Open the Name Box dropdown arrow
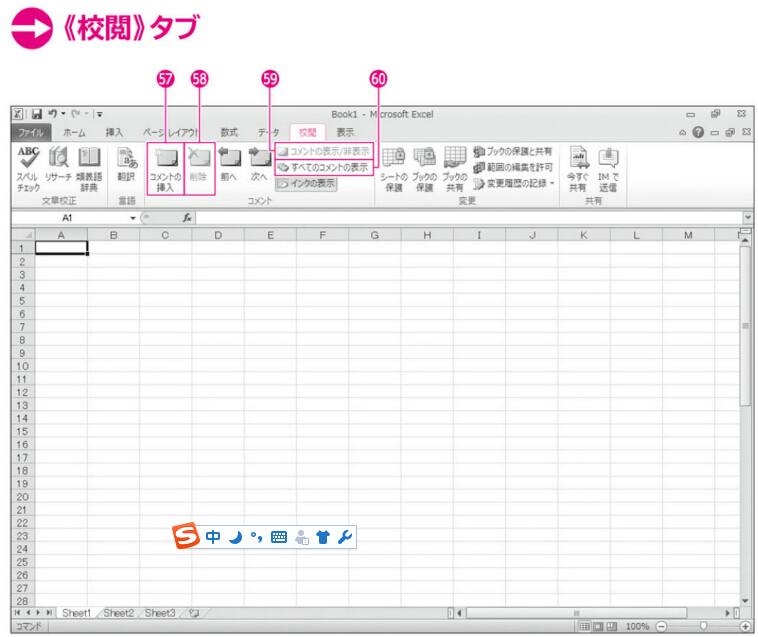This screenshot has height=637, width=758. point(132,218)
